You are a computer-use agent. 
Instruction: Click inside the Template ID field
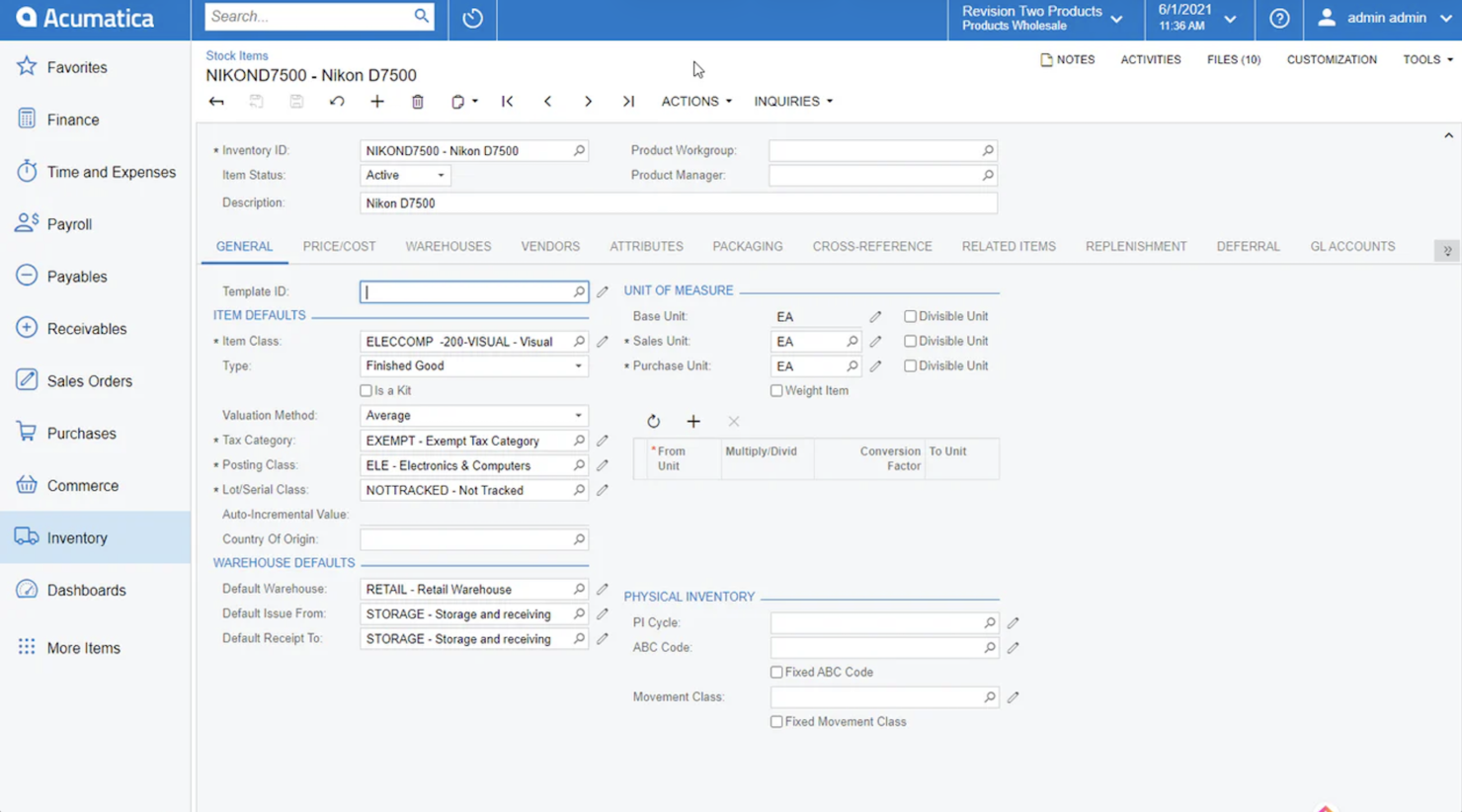click(464, 291)
